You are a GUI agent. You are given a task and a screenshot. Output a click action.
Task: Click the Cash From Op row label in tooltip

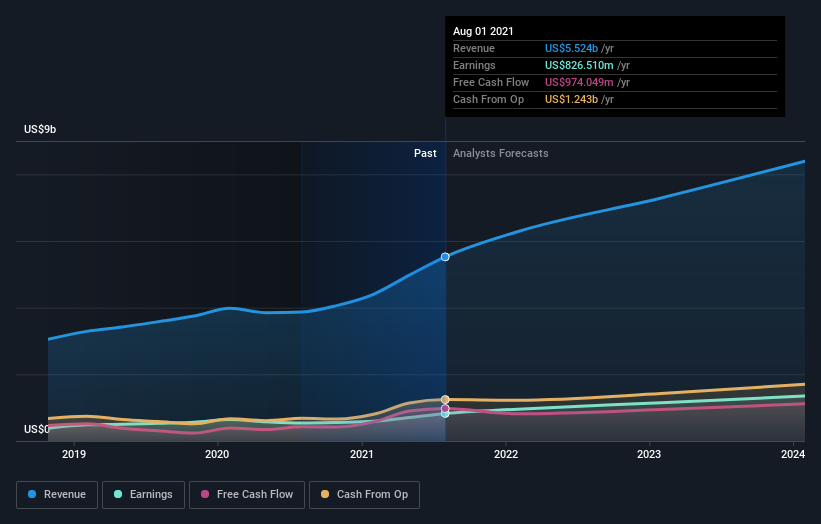489,99
